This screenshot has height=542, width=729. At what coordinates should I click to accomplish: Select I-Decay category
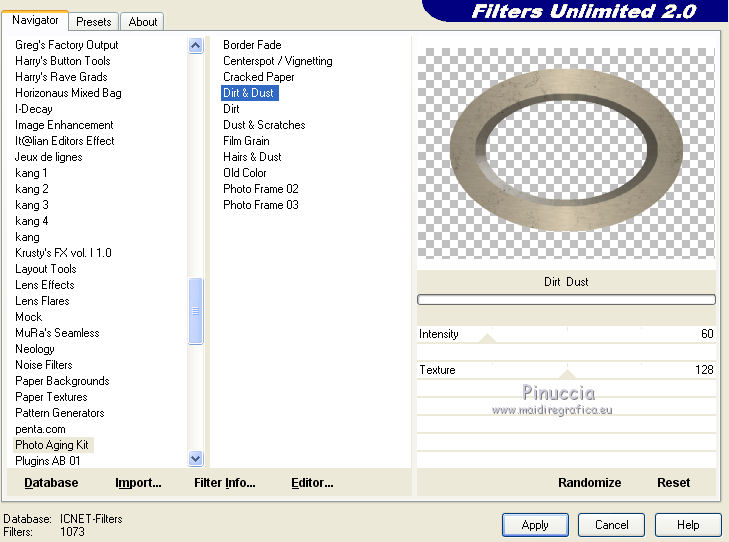[x=33, y=109]
